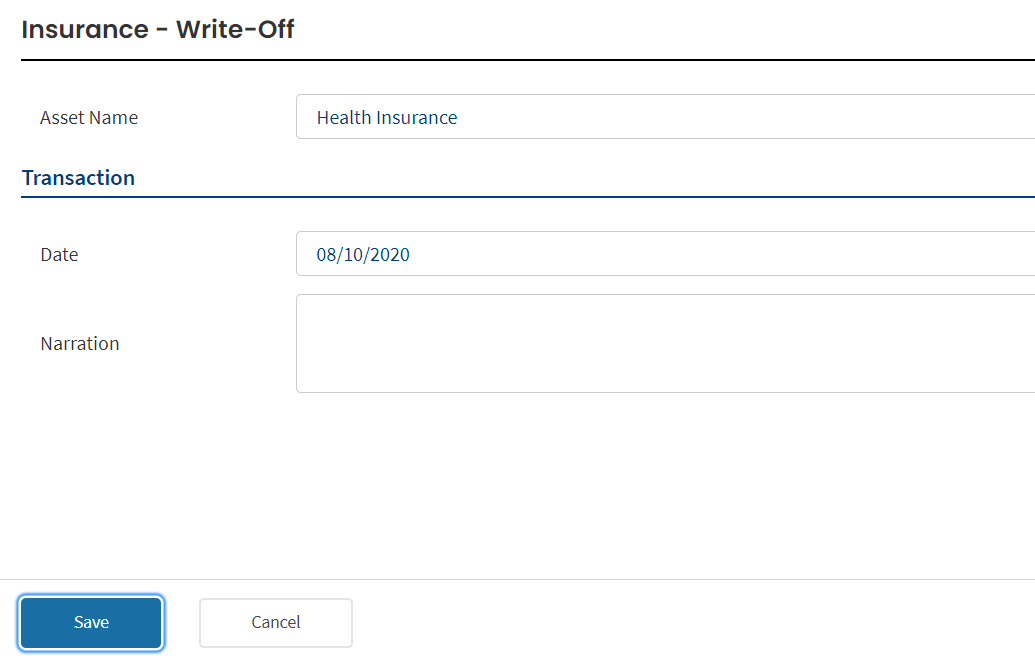Click empty area right of Cancel button
This screenshot has width=1035, height=664.
coord(693,622)
